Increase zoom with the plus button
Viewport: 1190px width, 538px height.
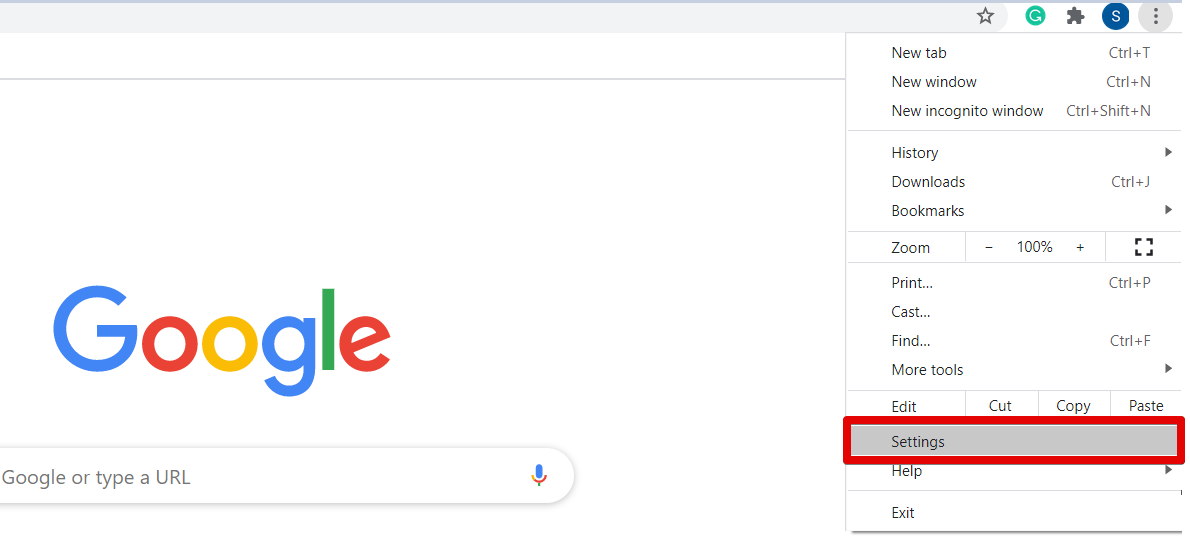coord(1080,247)
